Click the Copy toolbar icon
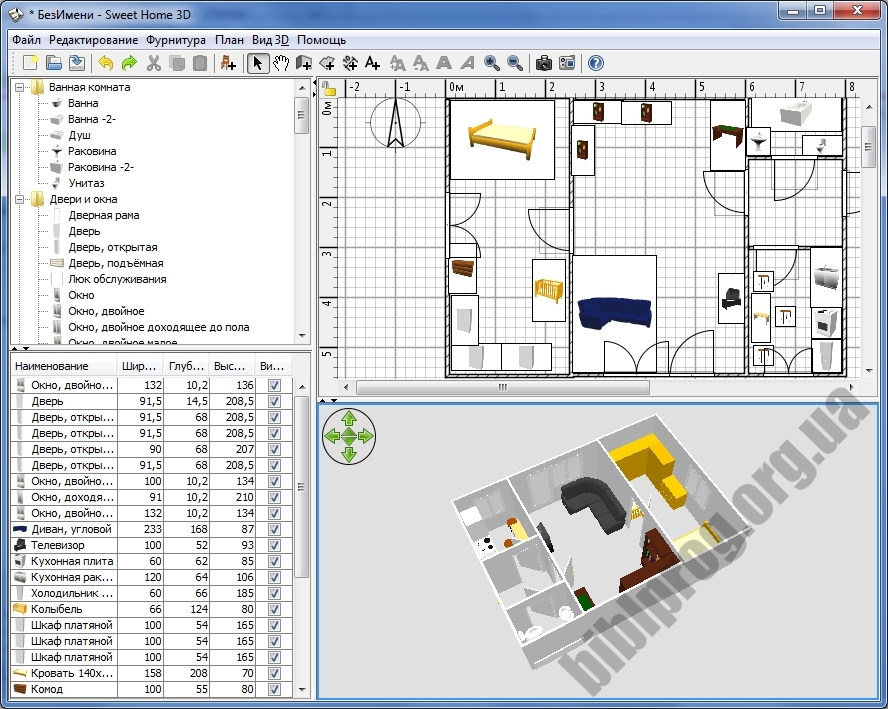Screen dimensions: 888x709 pos(177,63)
